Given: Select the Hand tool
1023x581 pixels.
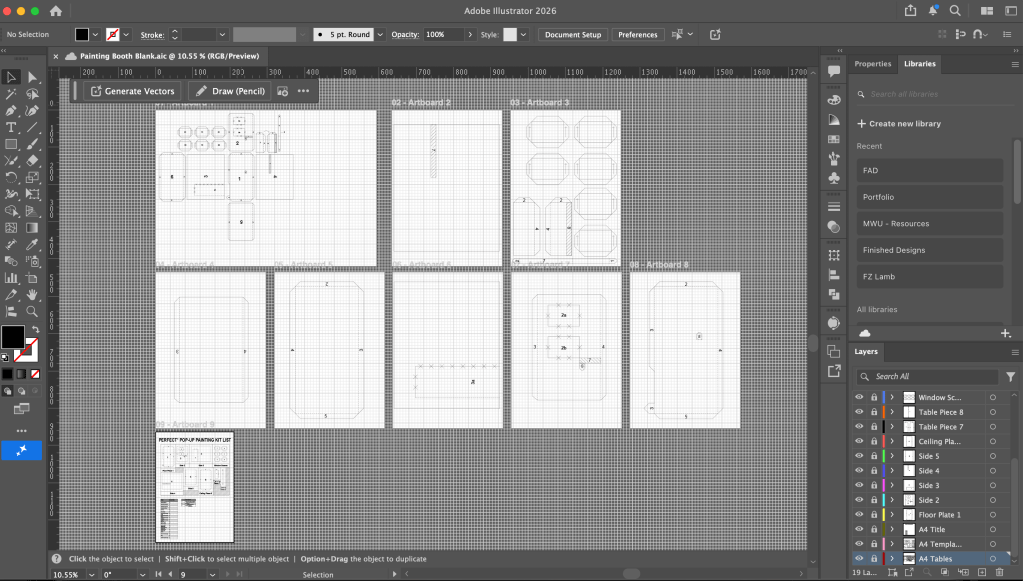Looking at the screenshot, I should (x=32, y=295).
